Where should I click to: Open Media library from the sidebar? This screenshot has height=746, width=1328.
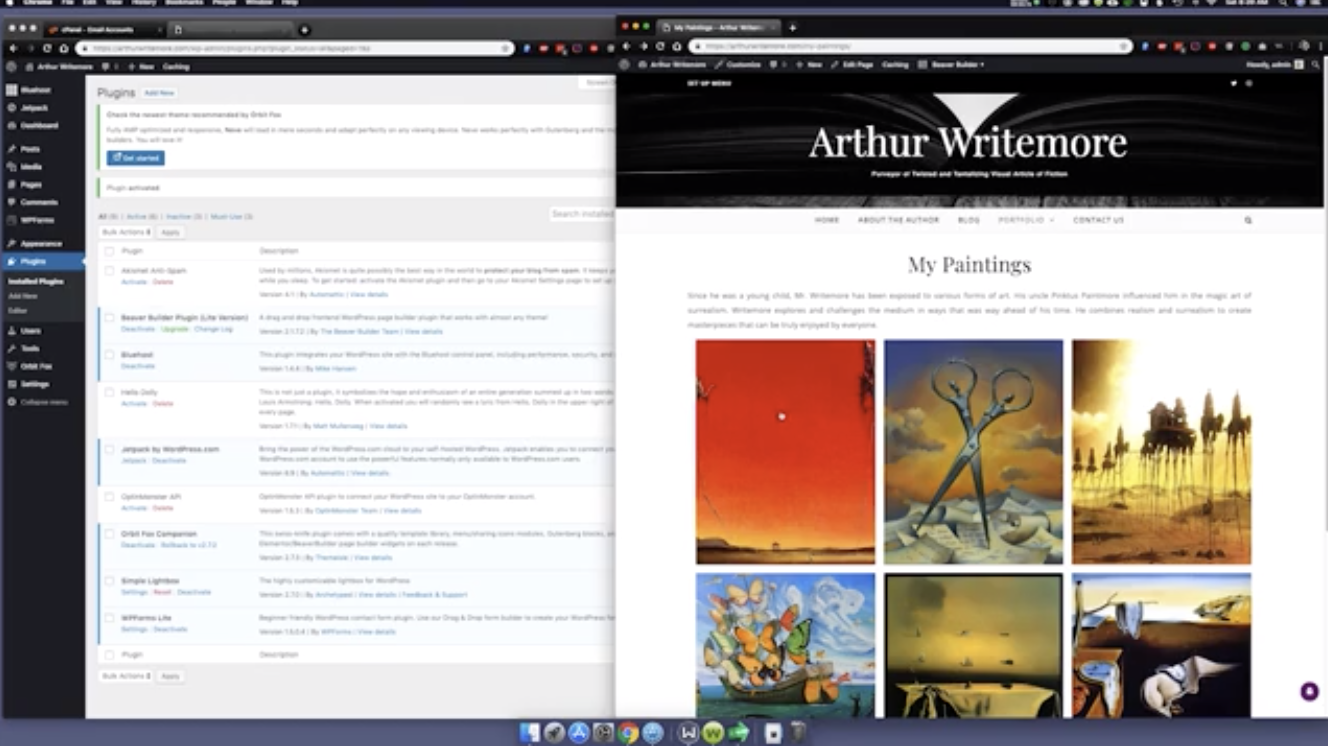coord(31,167)
